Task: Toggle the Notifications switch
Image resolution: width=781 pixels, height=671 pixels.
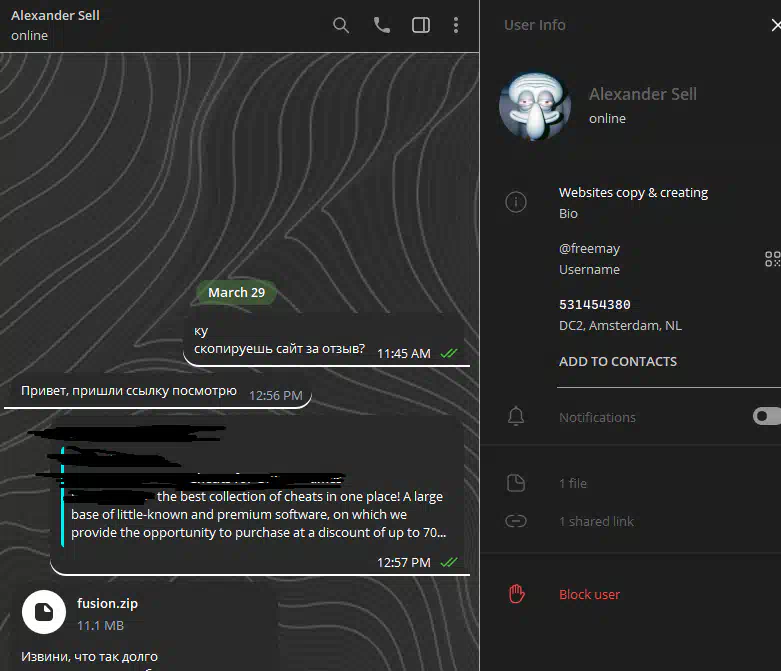Action: pyautogui.click(x=766, y=416)
